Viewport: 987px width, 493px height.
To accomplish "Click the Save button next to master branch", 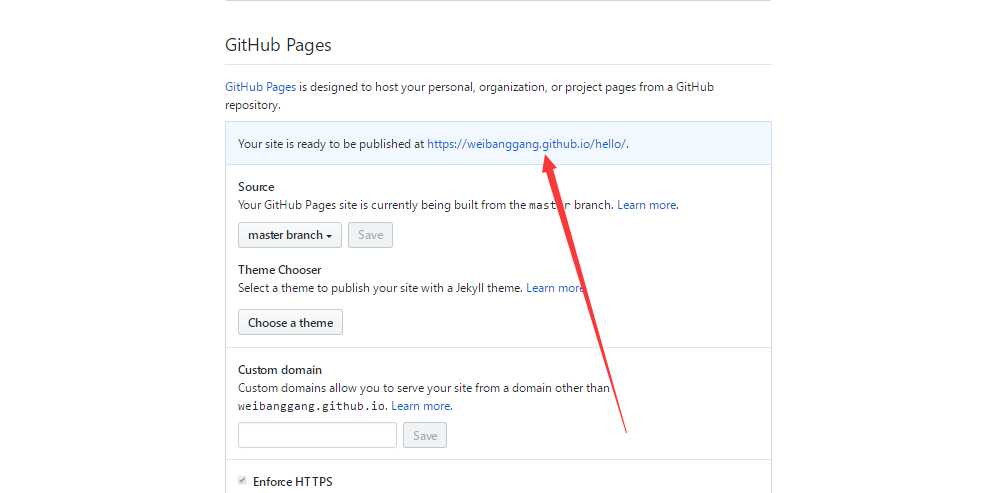I will click(370, 235).
